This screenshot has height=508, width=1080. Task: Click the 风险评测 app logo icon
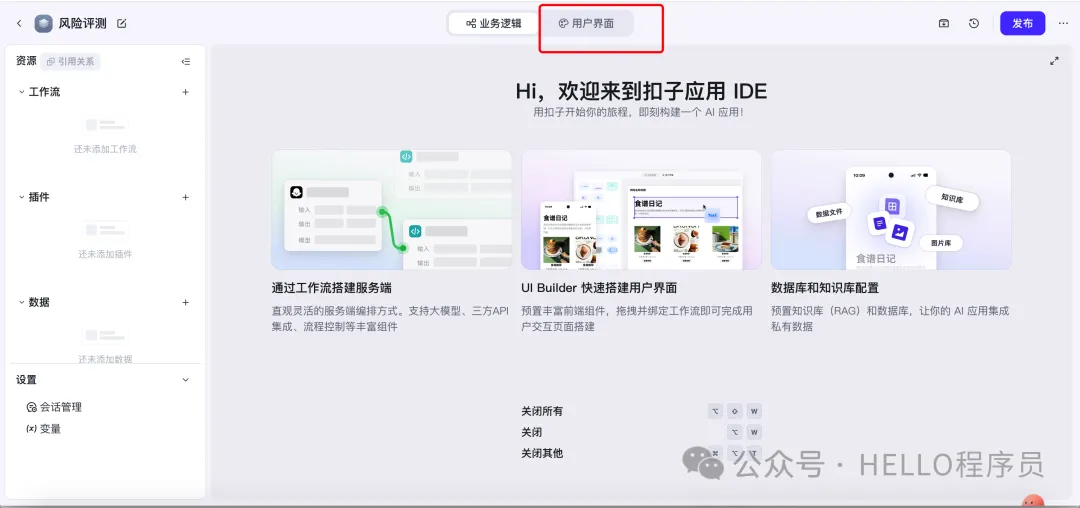43,23
